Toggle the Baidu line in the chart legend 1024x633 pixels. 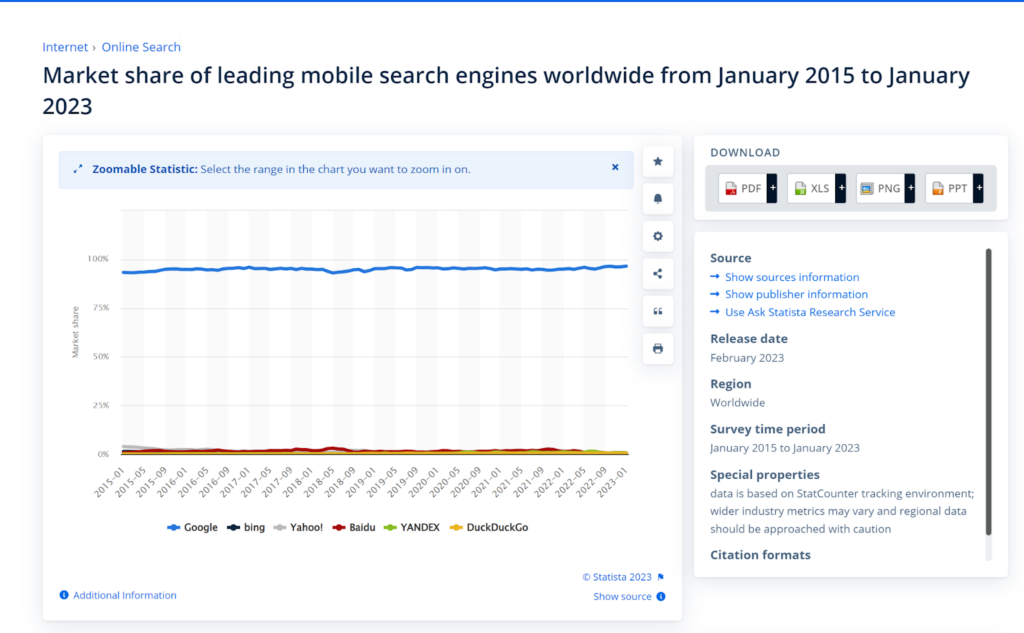click(x=358, y=527)
